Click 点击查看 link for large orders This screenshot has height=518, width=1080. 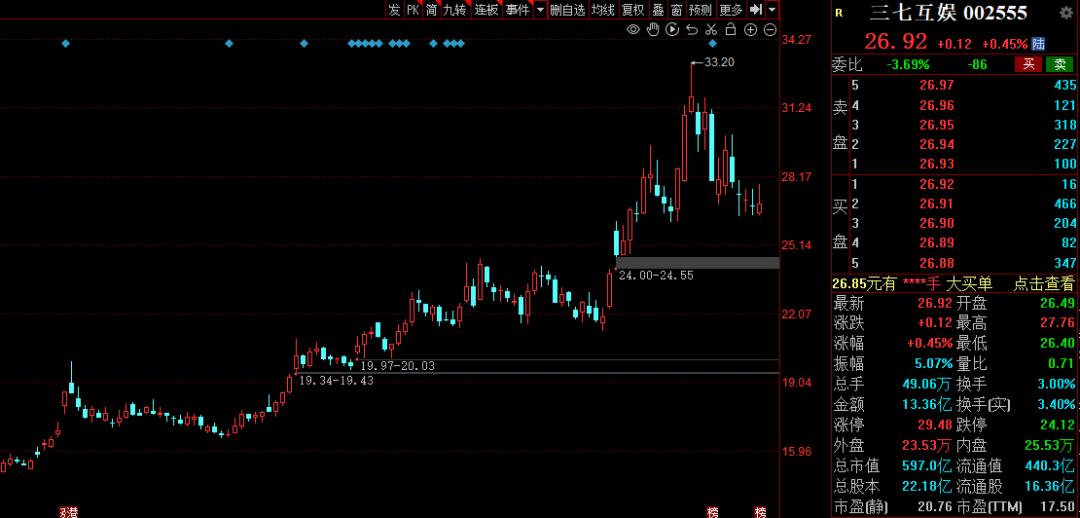[x=1043, y=283]
